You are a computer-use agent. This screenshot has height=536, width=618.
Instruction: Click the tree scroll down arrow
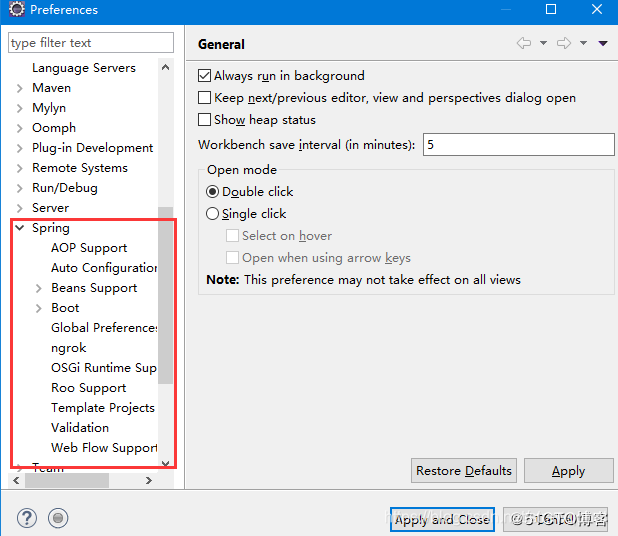[166, 464]
